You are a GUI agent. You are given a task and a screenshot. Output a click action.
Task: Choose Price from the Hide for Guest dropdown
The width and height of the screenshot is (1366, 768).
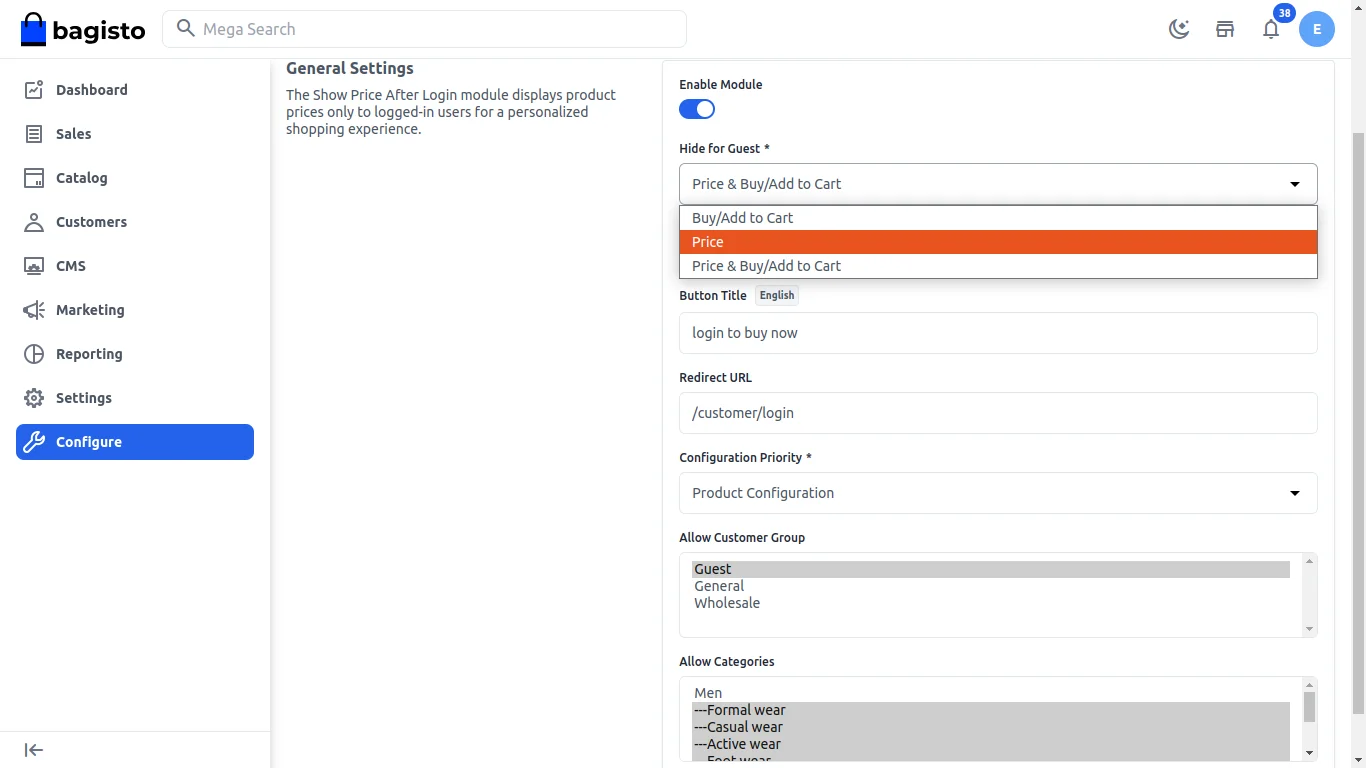(x=707, y=241)
